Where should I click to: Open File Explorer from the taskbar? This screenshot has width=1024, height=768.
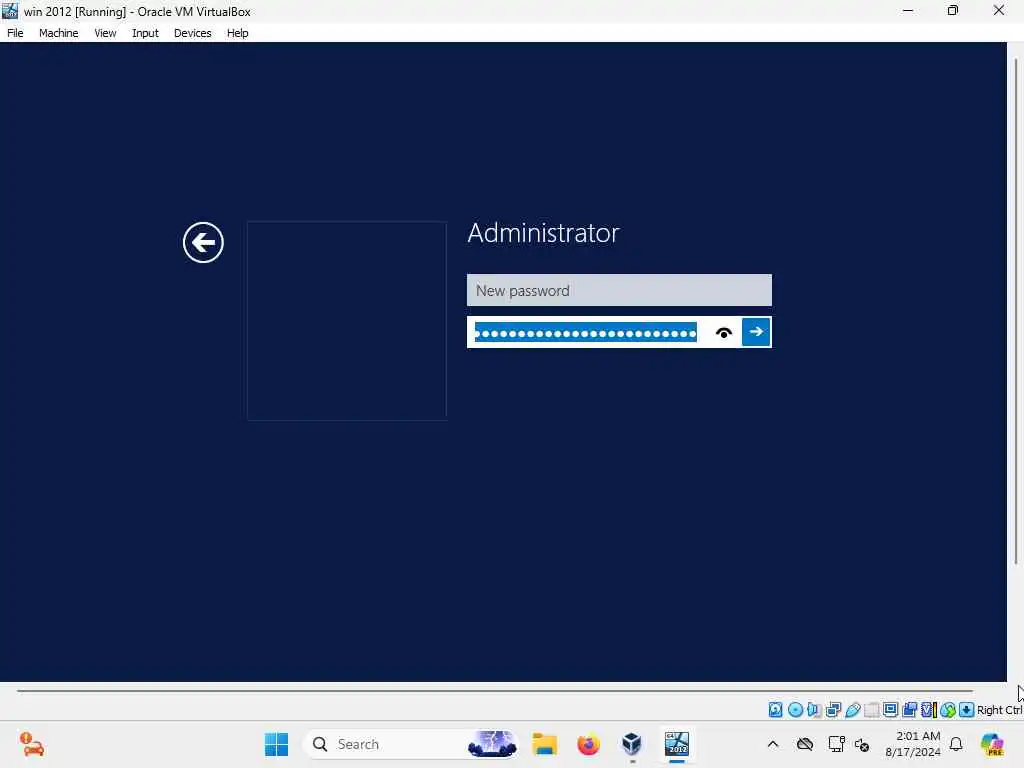coord(545,744)
